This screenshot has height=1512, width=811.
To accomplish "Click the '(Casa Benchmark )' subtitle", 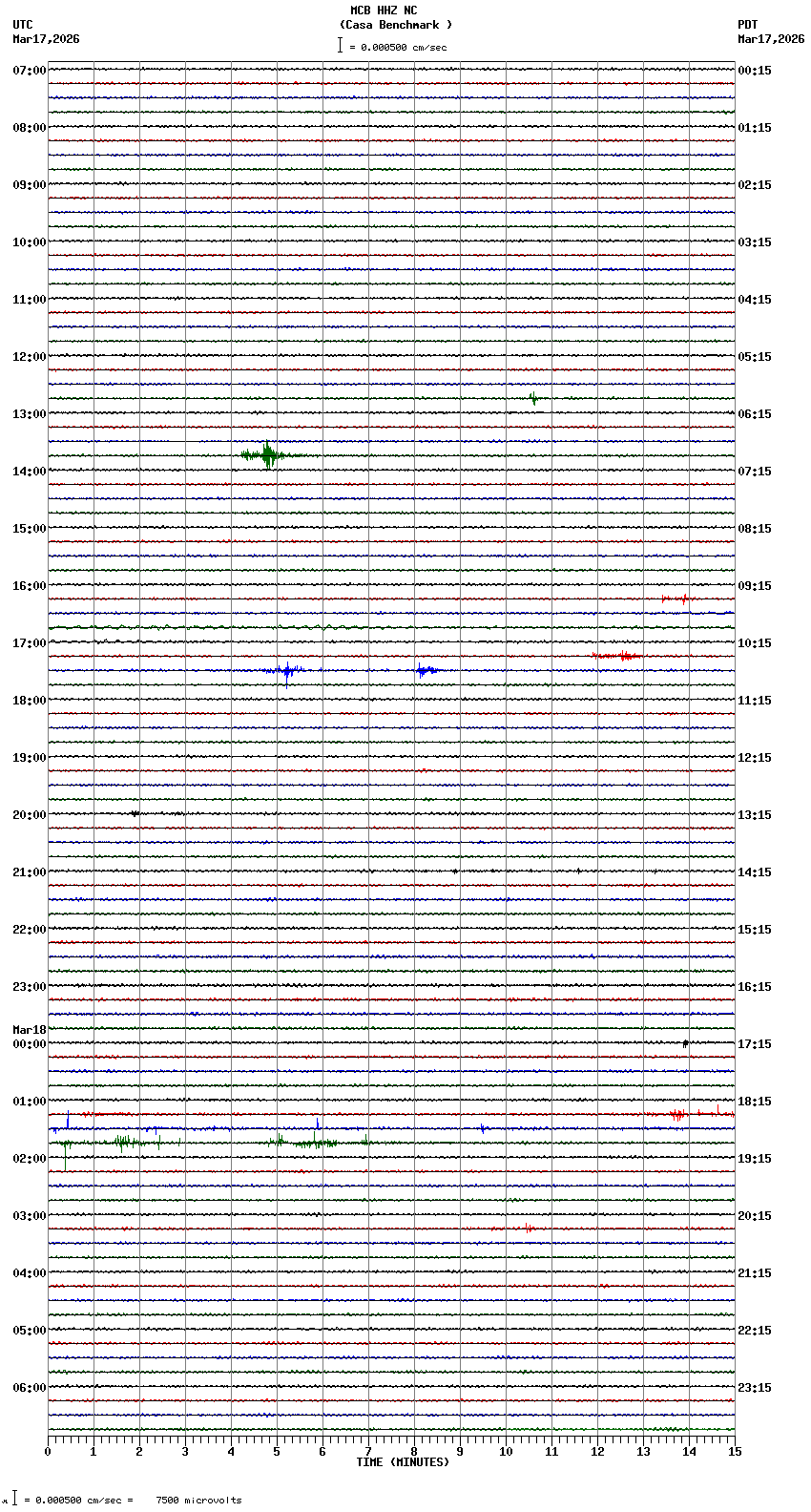I will [396, 25].
